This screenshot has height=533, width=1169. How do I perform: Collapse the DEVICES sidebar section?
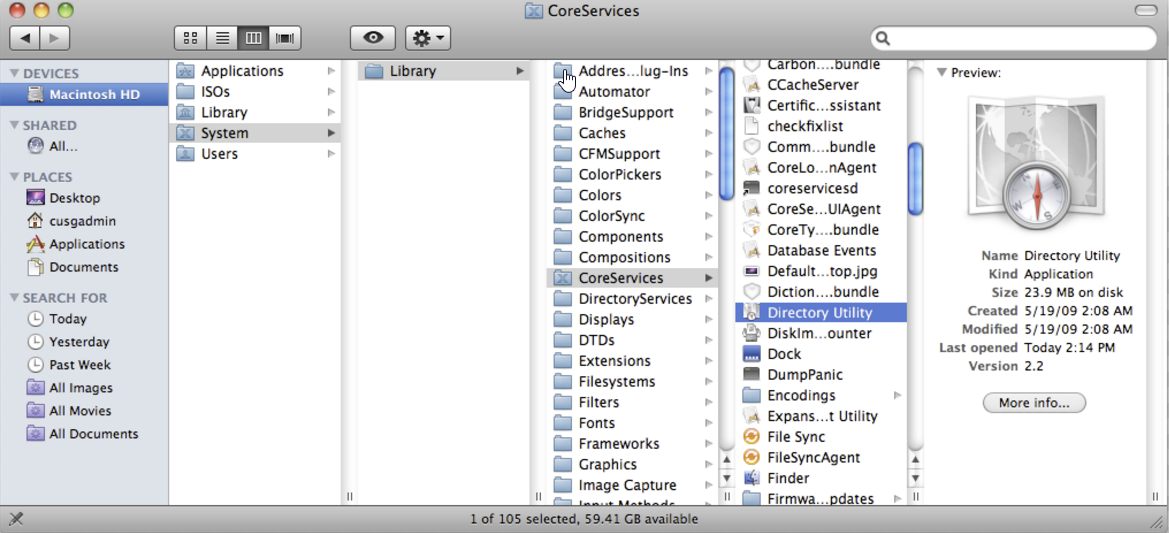(14, 73)
